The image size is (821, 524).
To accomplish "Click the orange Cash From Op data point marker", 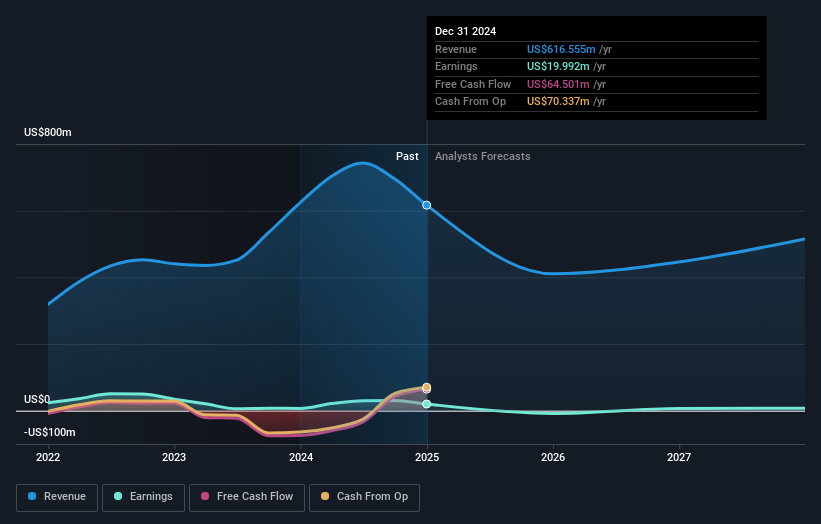I will (427, 387).
